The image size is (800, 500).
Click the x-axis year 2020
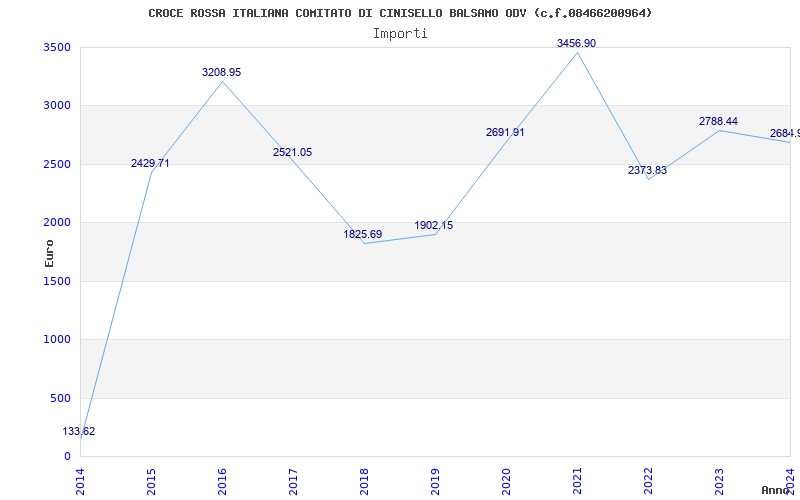coord(506,482)
